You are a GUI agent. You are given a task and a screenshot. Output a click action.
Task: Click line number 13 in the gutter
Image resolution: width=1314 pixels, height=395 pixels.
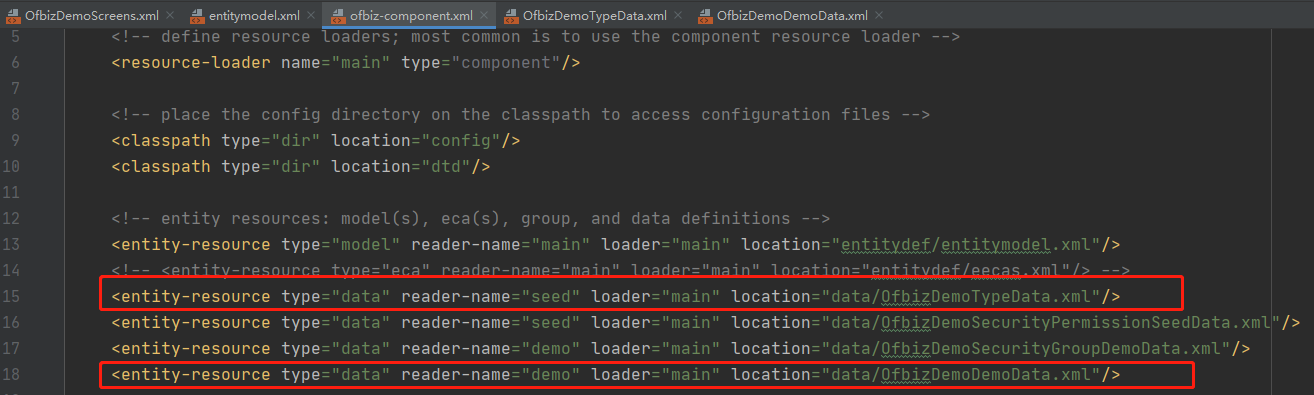(x=11, y=244)
